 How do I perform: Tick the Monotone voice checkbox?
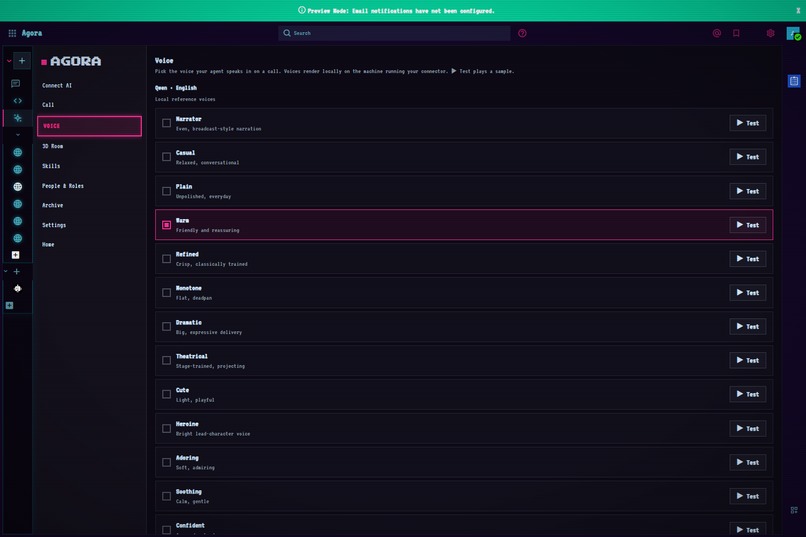166,293
